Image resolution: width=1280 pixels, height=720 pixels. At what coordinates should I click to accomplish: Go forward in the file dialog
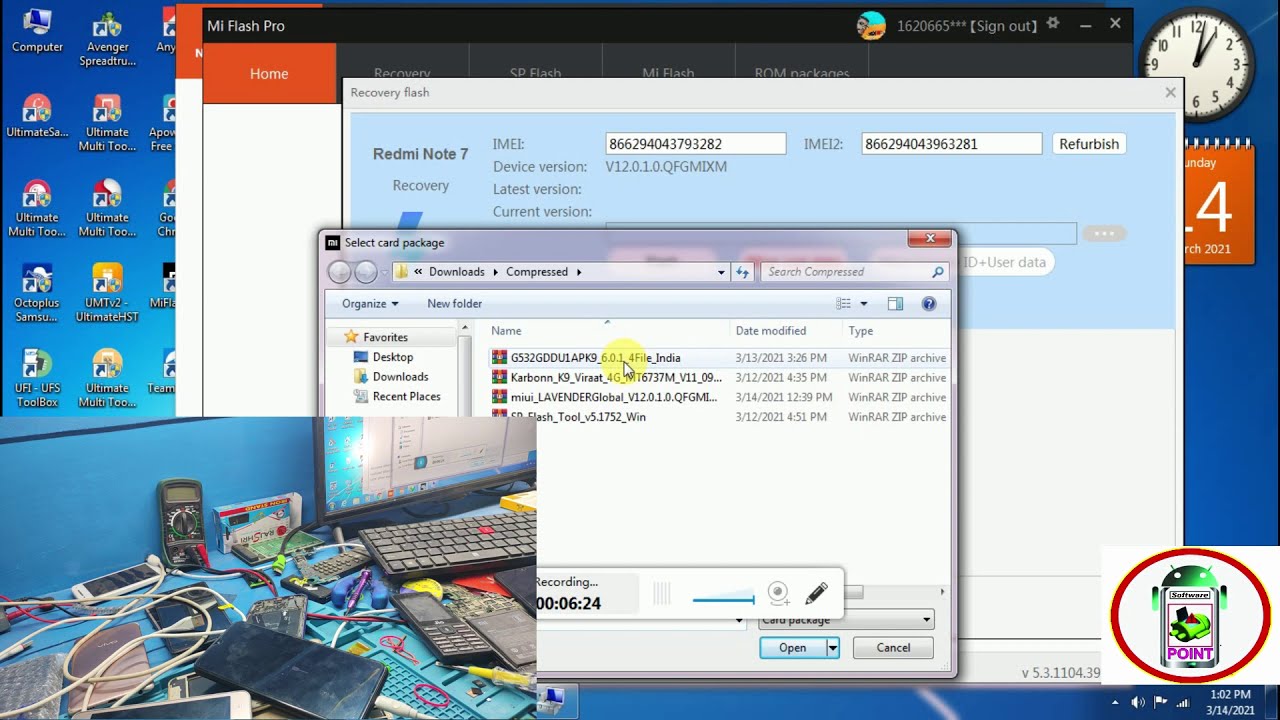(366, 272)
